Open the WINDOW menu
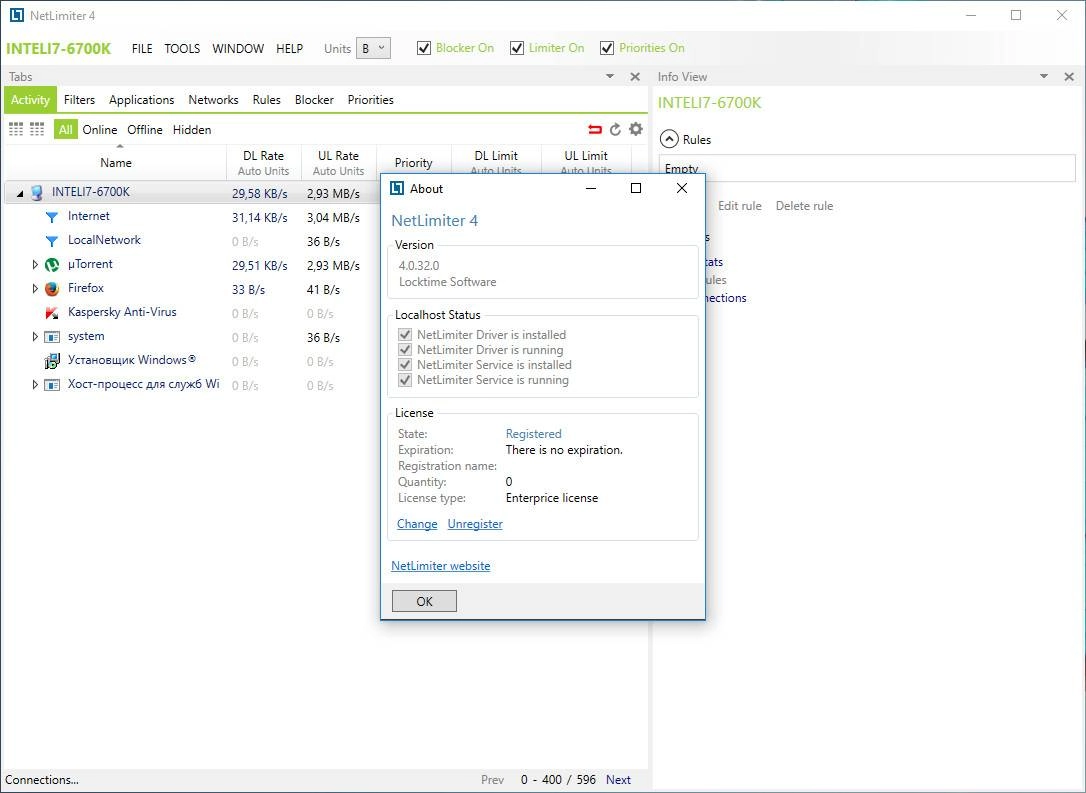 coord(238,48)
